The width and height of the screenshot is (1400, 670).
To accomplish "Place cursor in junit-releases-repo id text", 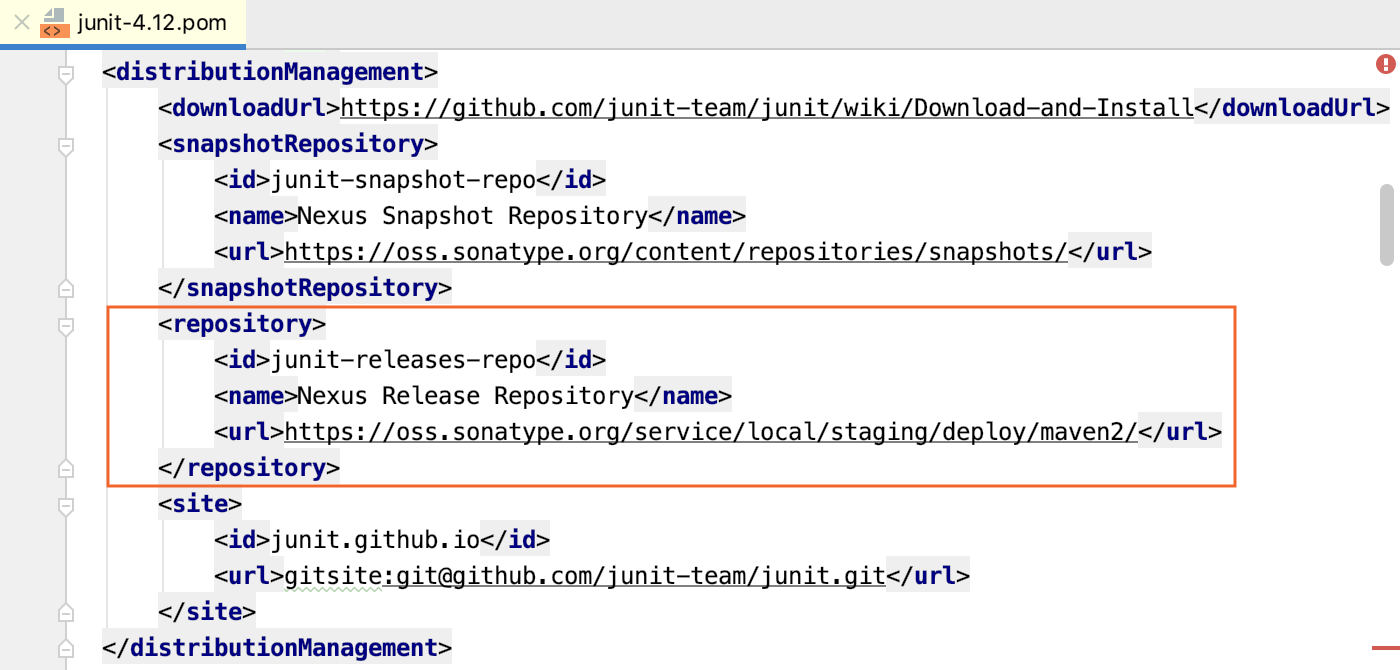I will (404, 360).
